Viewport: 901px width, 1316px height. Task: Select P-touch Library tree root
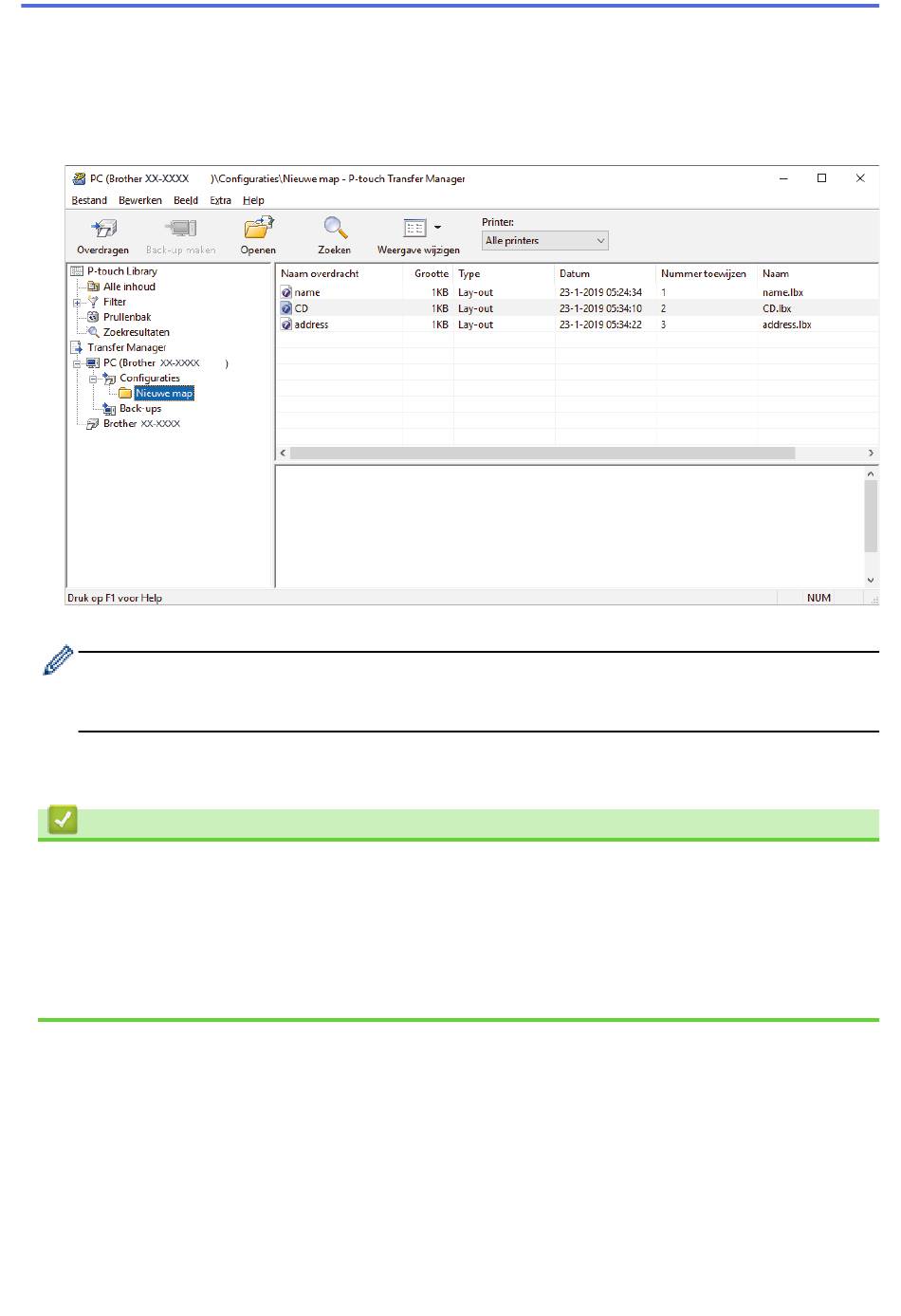tap(122, 271)
